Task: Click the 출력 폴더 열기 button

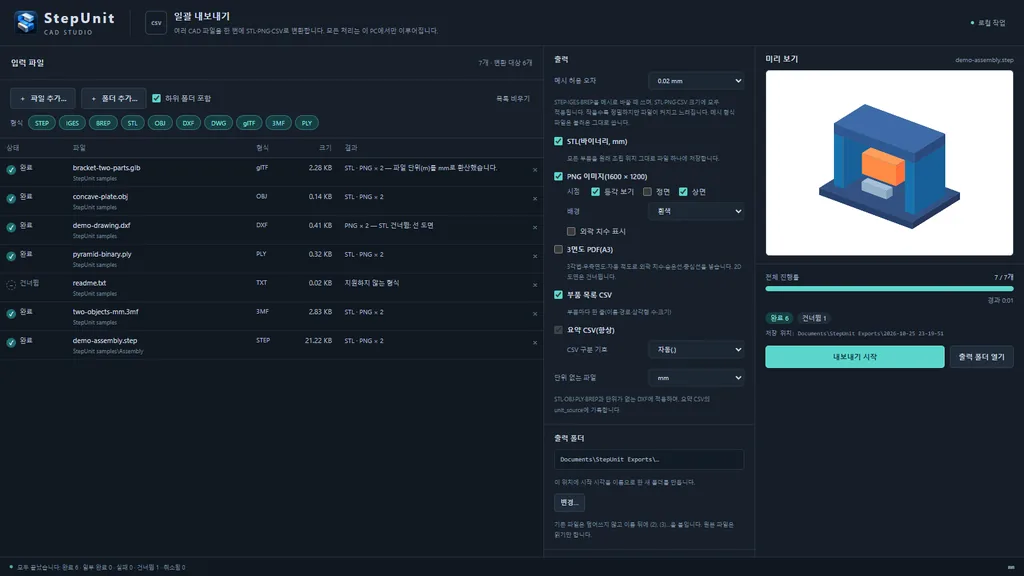Action: point(982,357)
